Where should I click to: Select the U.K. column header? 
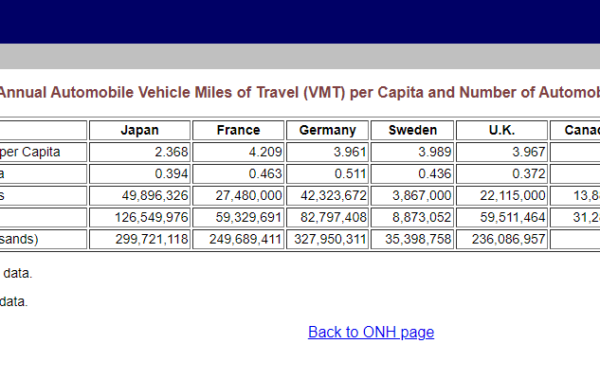coord(502,130)
